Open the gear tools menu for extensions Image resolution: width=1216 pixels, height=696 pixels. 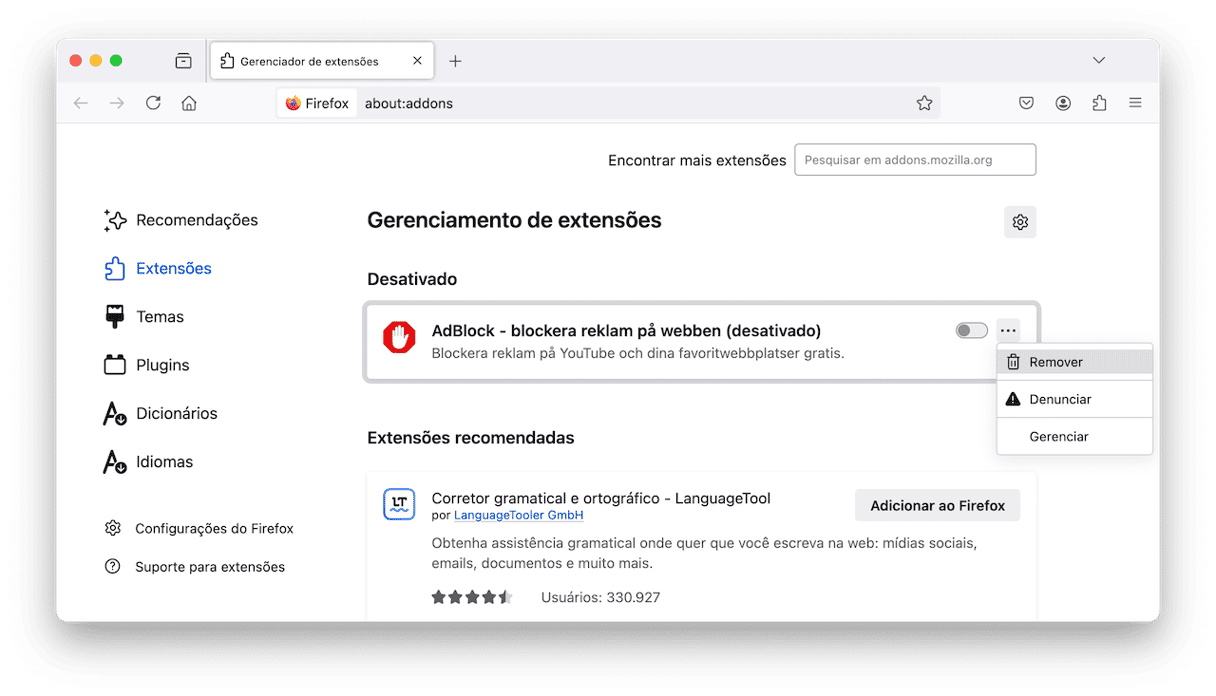[x=1020, y=222]
